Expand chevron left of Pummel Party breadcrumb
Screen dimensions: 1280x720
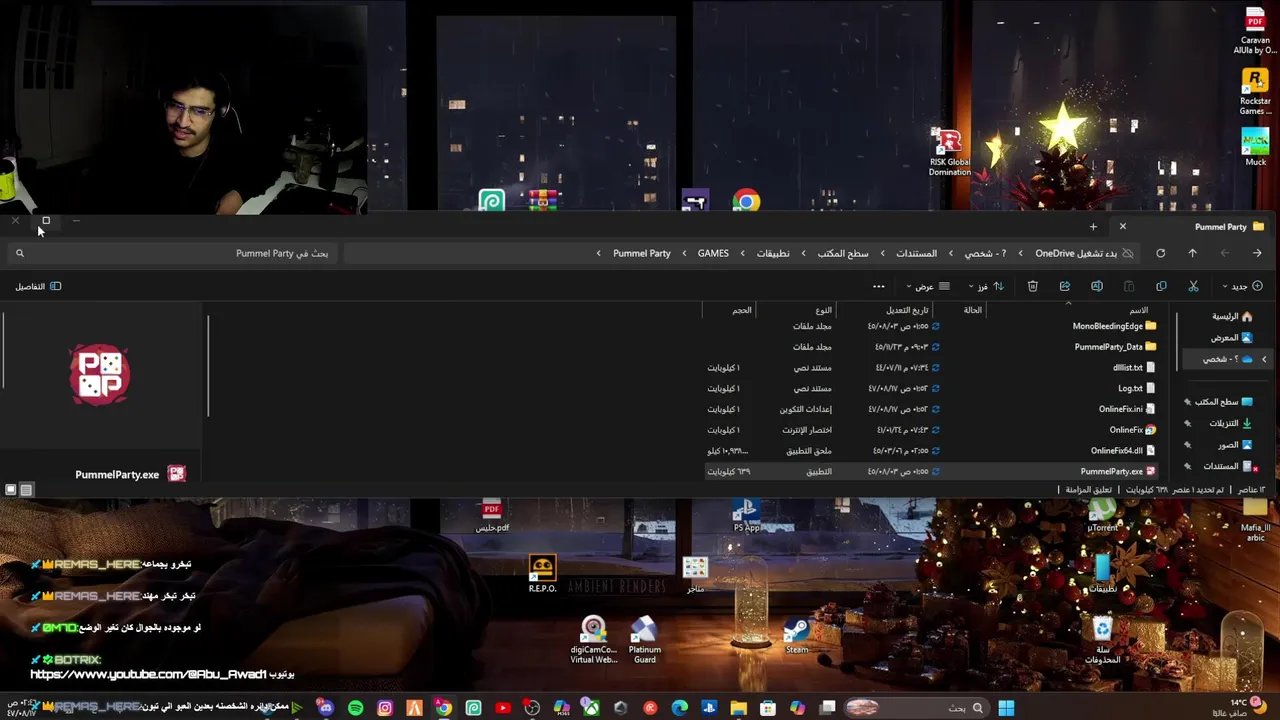(x=599, y=254)
